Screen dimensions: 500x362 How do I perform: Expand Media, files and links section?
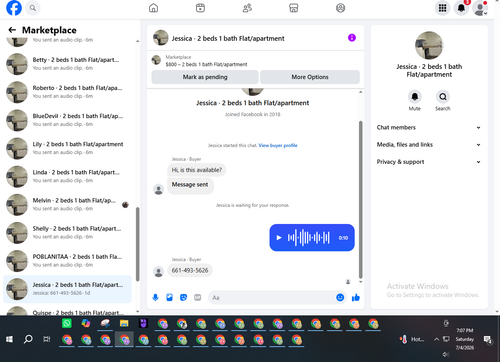tap(429, 144)
